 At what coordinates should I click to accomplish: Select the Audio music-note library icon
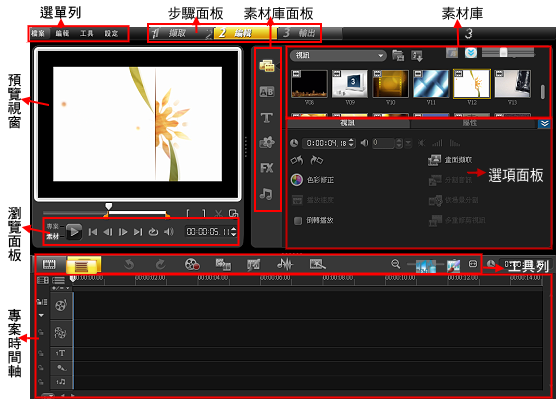[x=266, y=194]
